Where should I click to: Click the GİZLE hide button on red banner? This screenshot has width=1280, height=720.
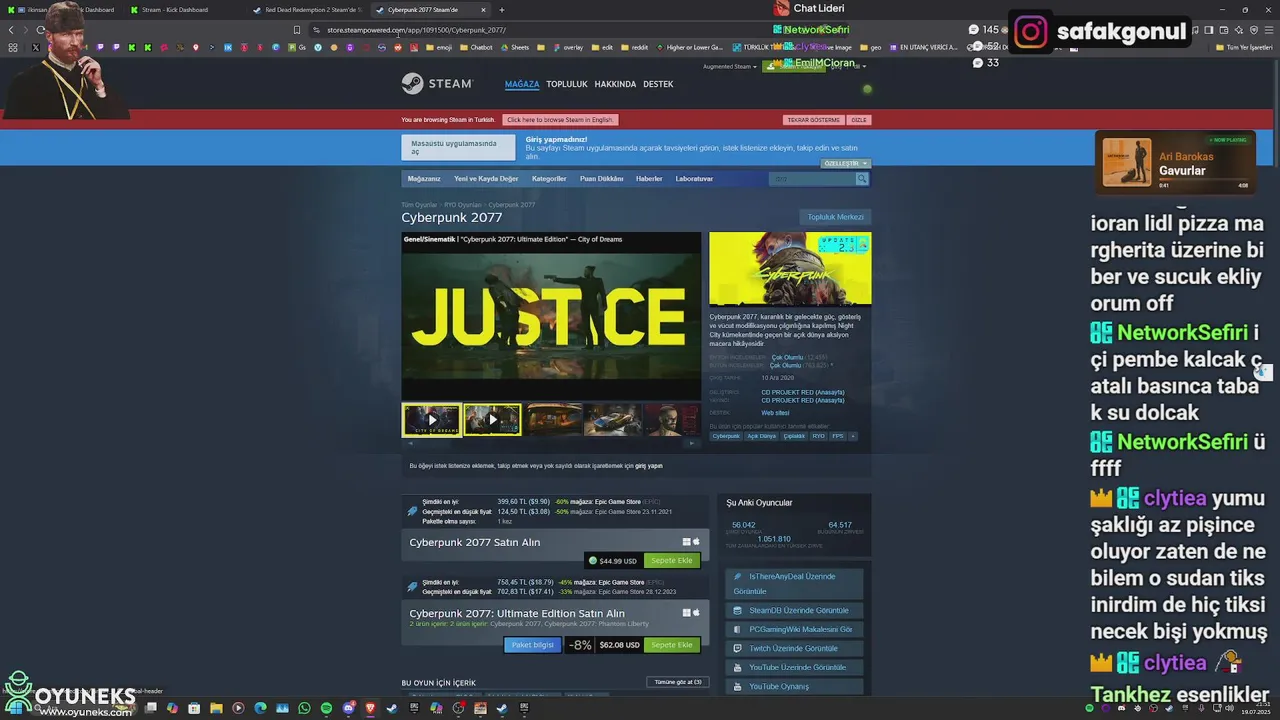tap(858, 120)
